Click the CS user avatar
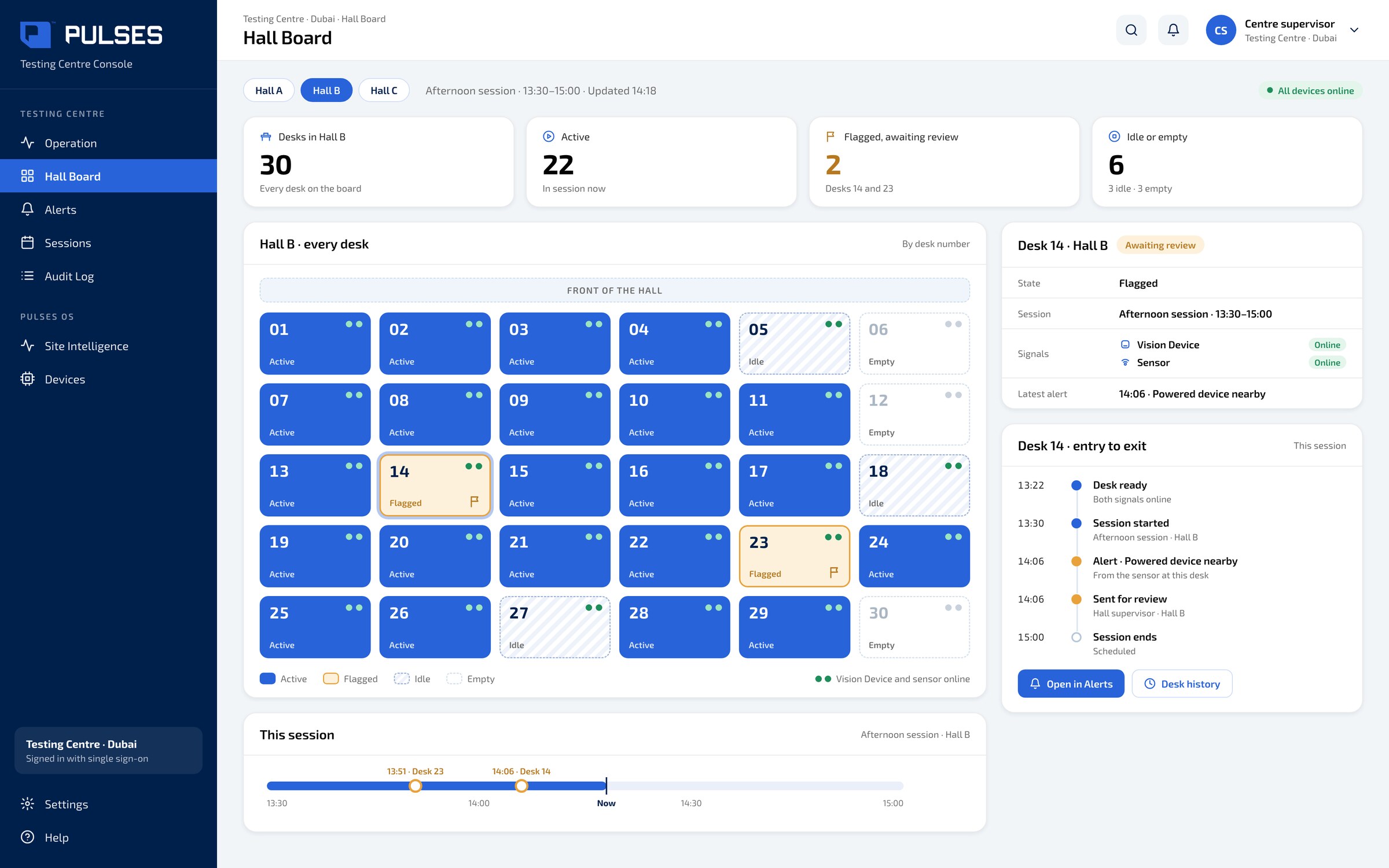 click(1221, 30)
